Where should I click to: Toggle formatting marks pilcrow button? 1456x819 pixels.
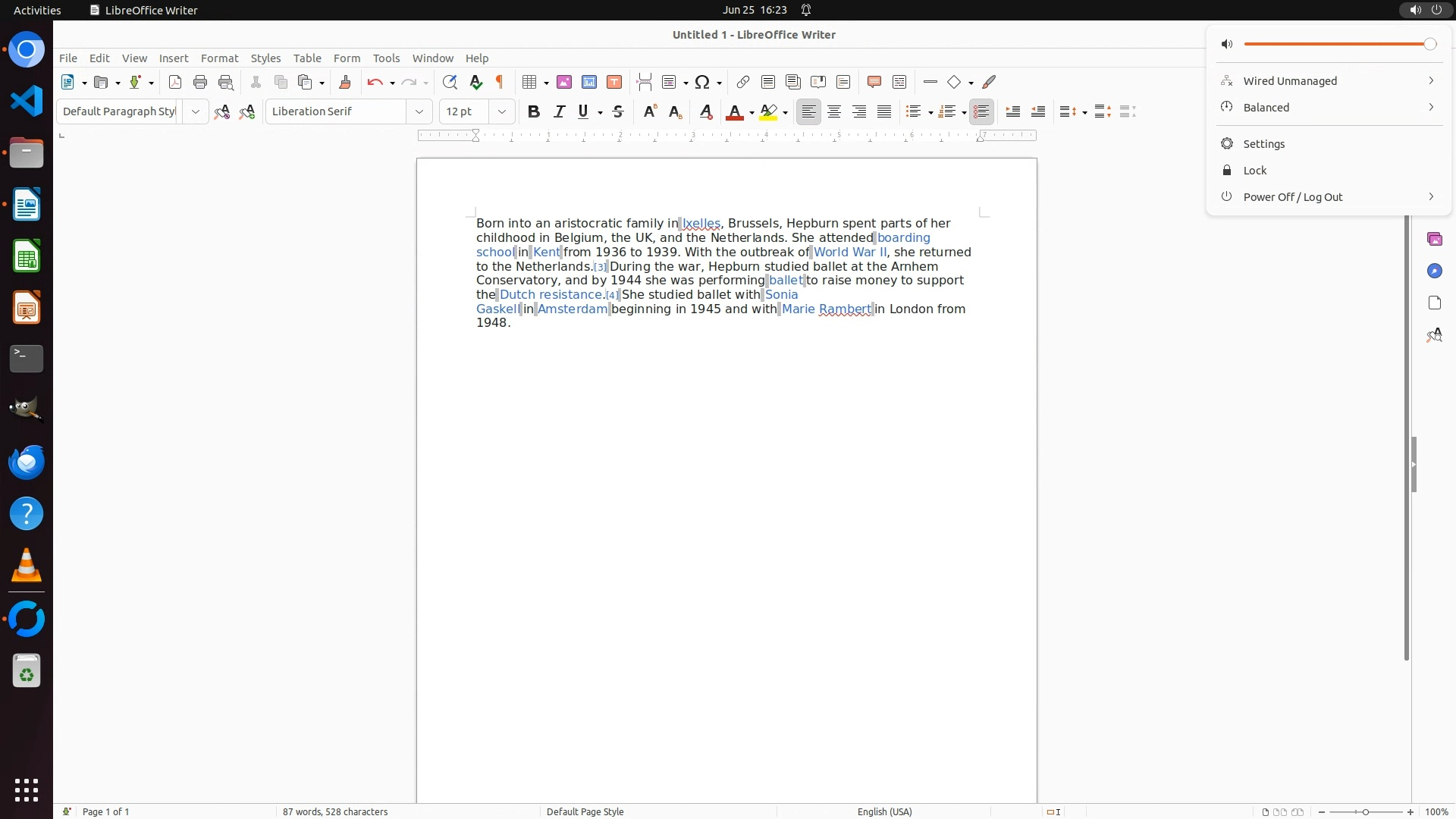(x=500, y=82)
